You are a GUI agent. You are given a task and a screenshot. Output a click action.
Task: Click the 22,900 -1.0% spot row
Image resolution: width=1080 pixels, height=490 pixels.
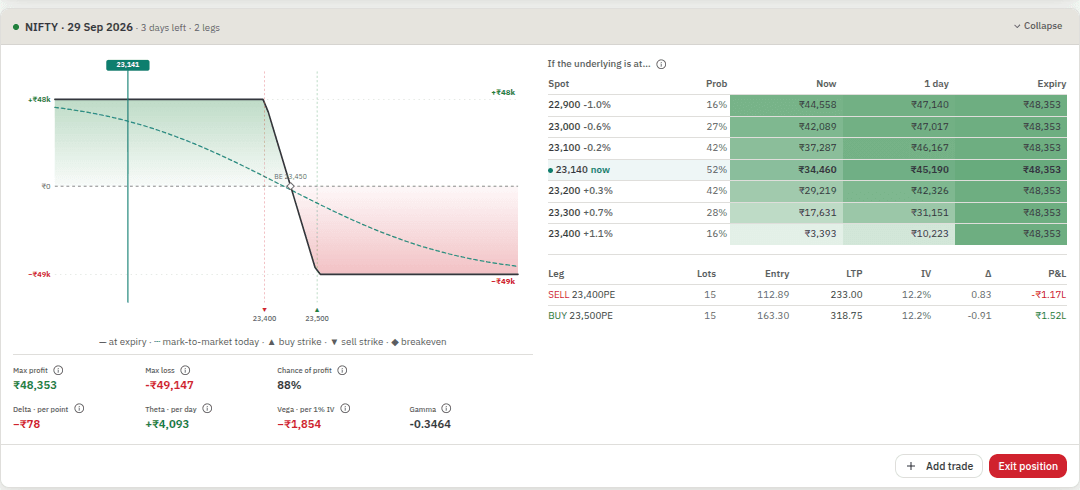coord(807,105)
